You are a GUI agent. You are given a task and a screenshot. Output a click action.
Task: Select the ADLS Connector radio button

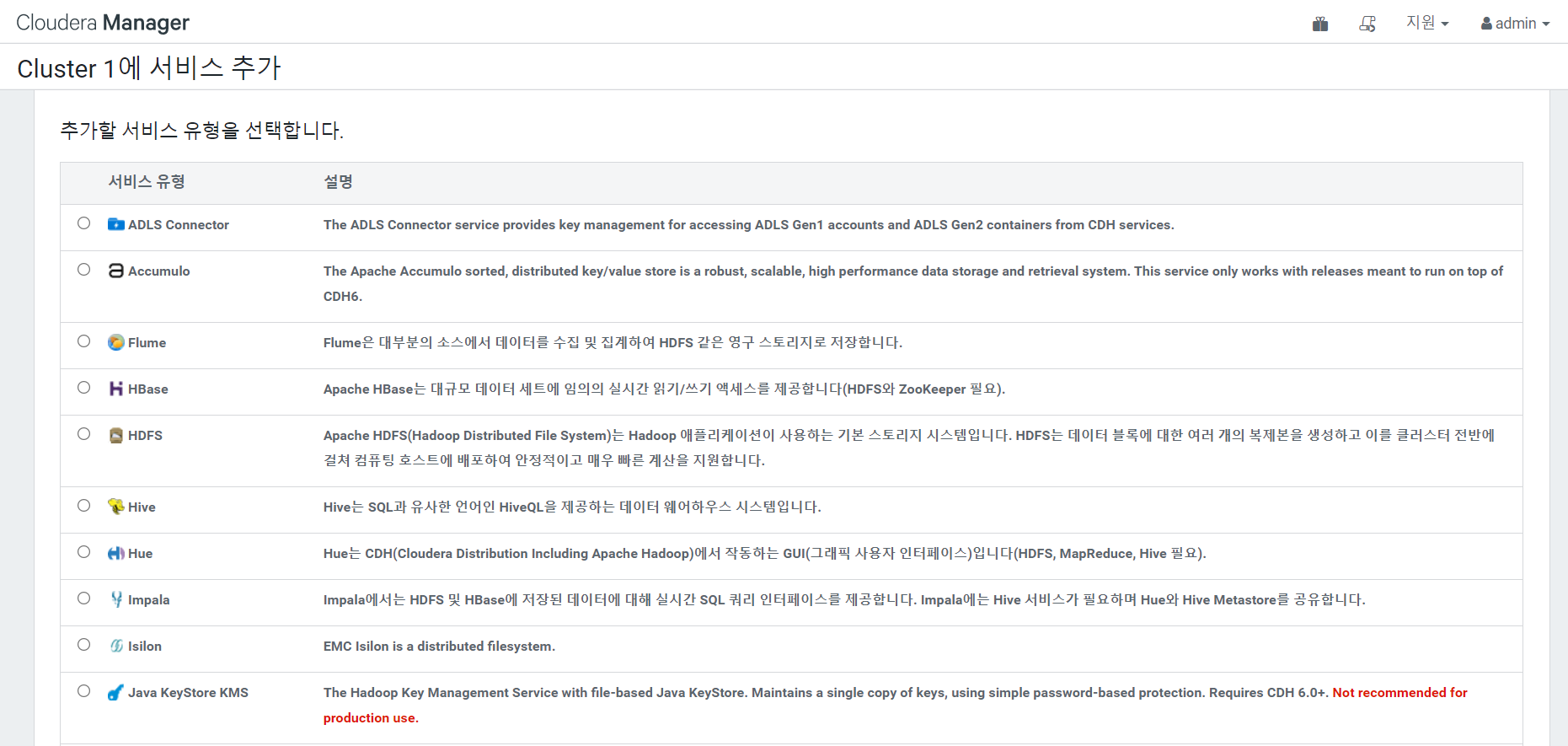click(x=84, y=223)
